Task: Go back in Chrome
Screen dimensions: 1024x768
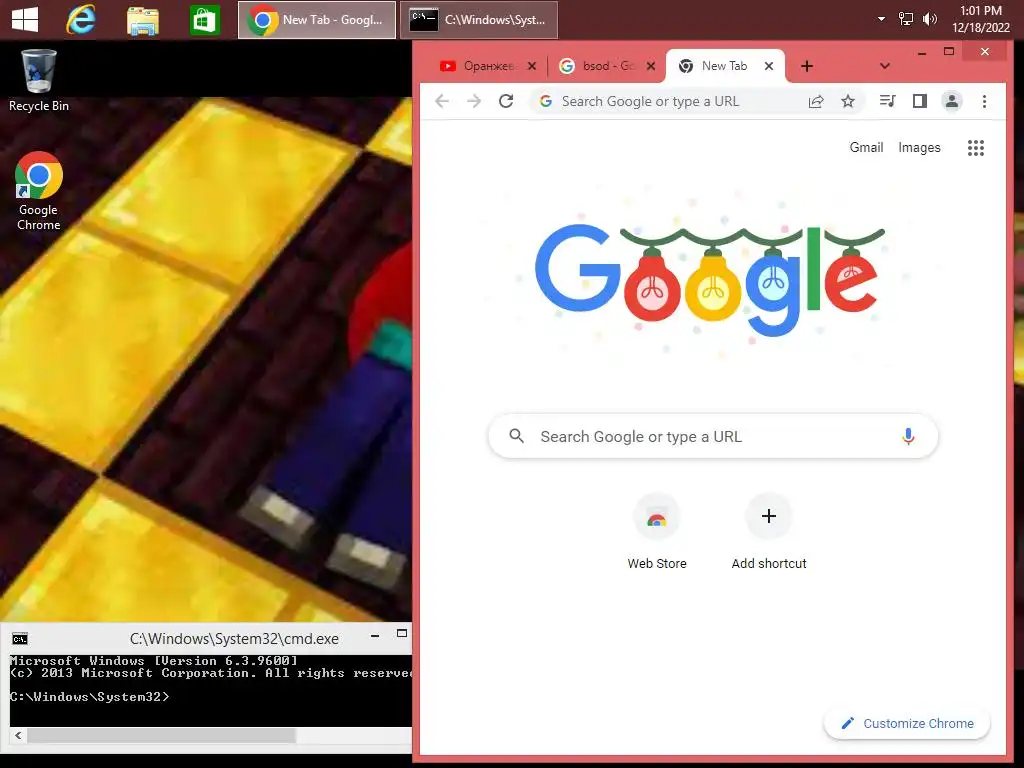Action: click(x=442, y=101)
